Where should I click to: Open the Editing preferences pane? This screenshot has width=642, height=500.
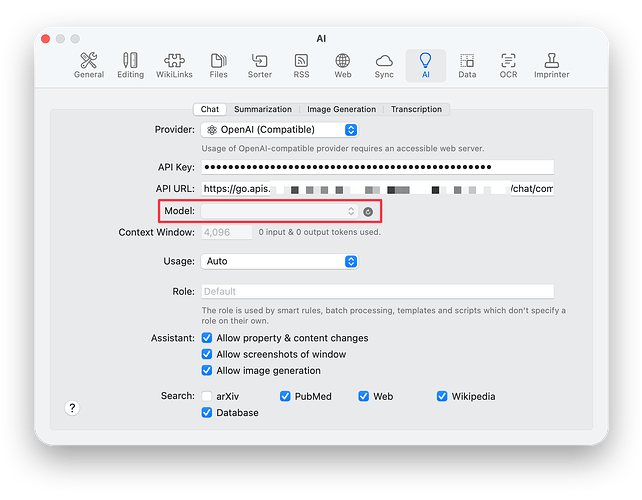[x=130, y=66]
